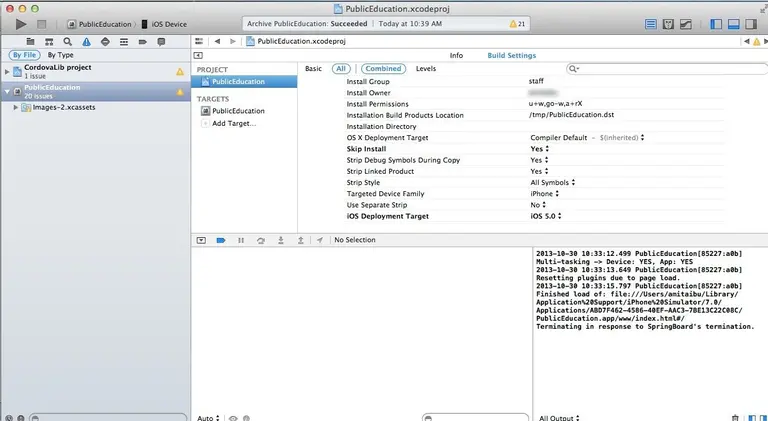Open the breakpoint navigator icon
This screenshot has height=421, width=768.
coord(143,42)
